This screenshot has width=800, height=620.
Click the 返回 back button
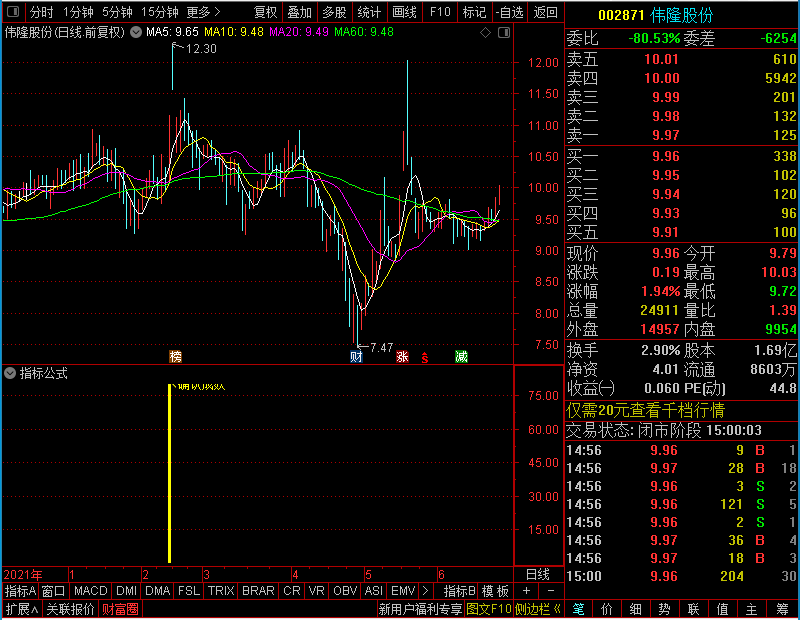pyautogui.click(x=545, y=12)
